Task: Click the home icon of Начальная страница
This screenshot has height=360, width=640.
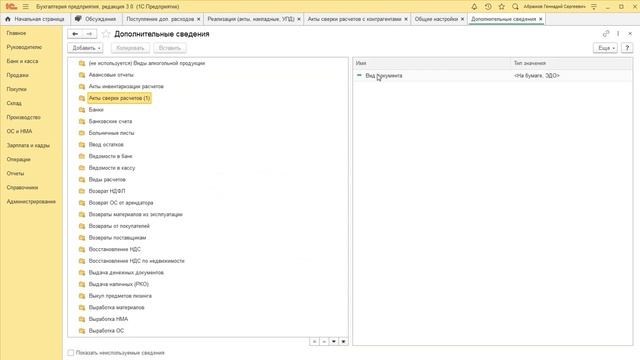Action: point(8,19)
